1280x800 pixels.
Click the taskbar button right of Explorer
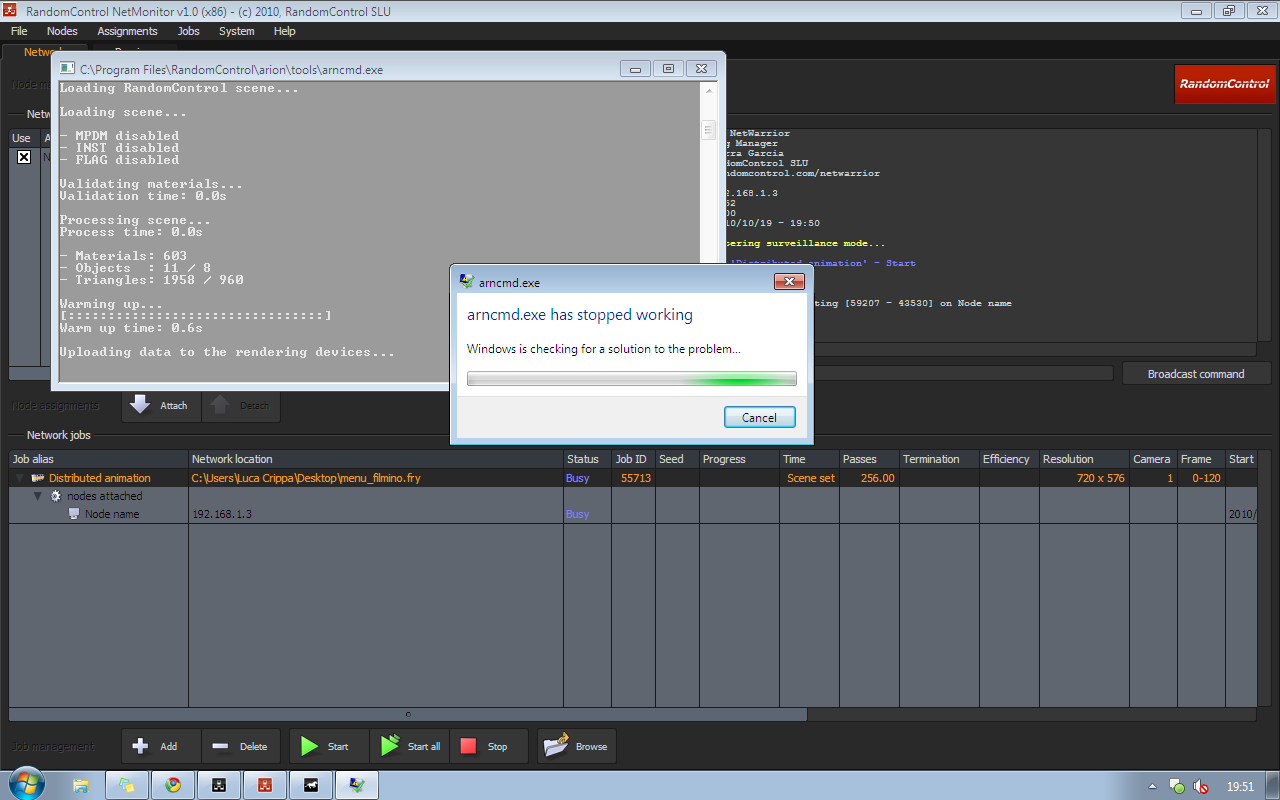click(127, 785)
